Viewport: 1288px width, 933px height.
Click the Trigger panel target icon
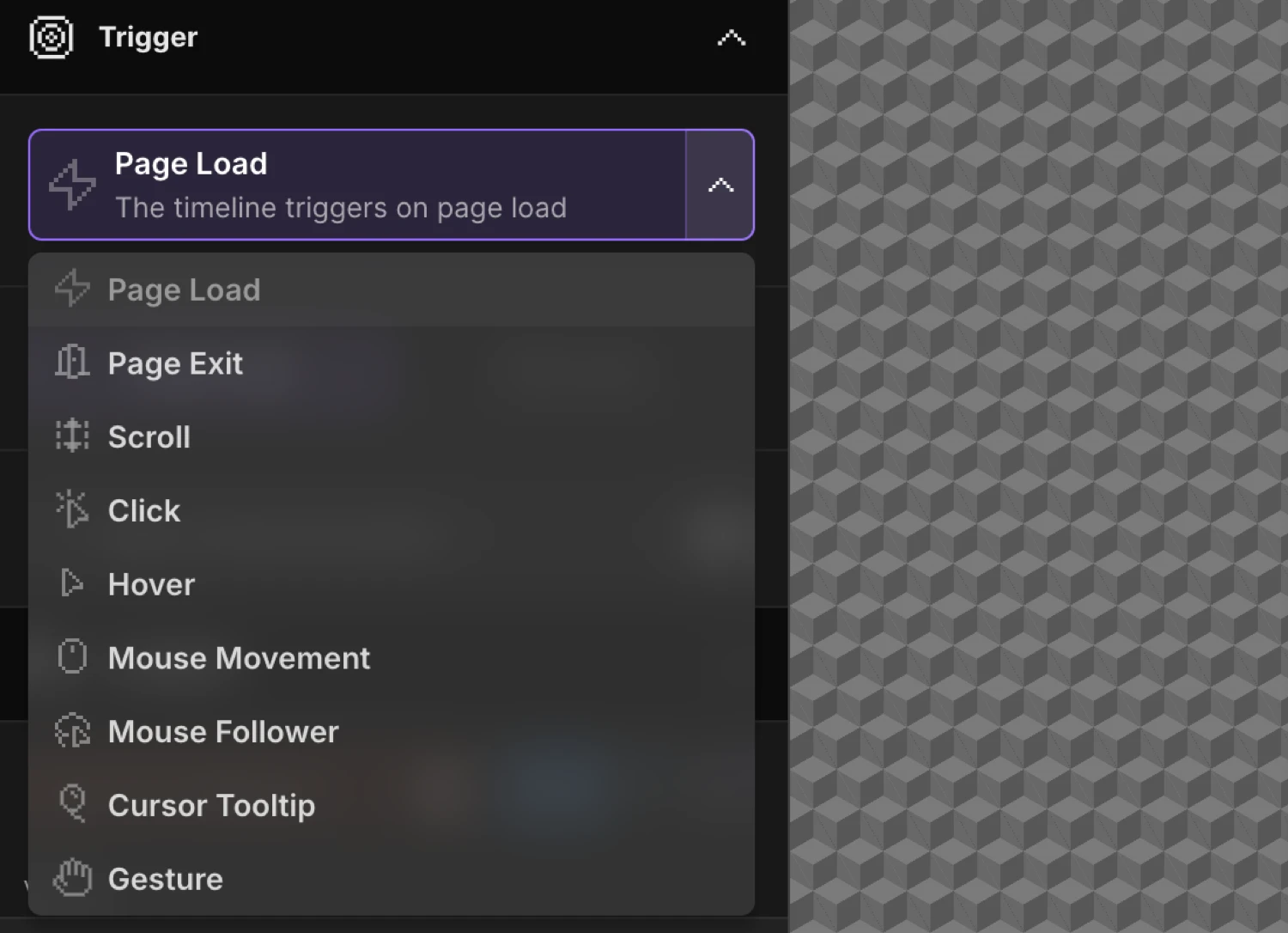pos(50,37)
